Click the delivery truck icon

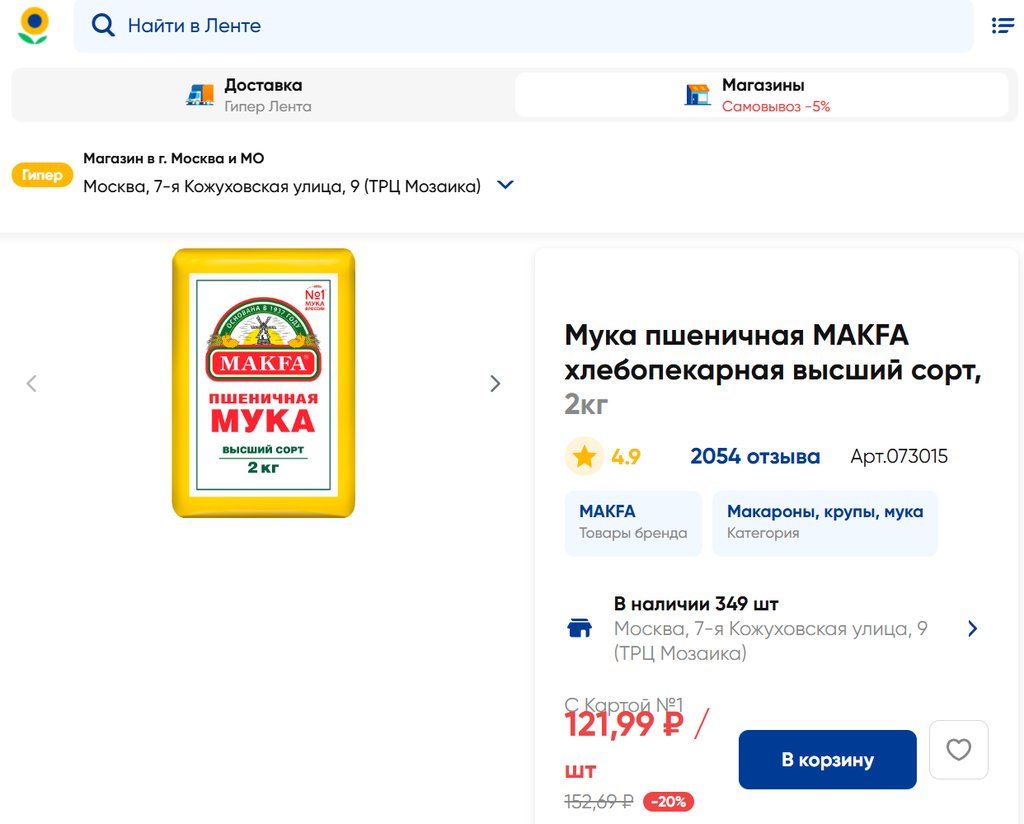tap(200, 95)
